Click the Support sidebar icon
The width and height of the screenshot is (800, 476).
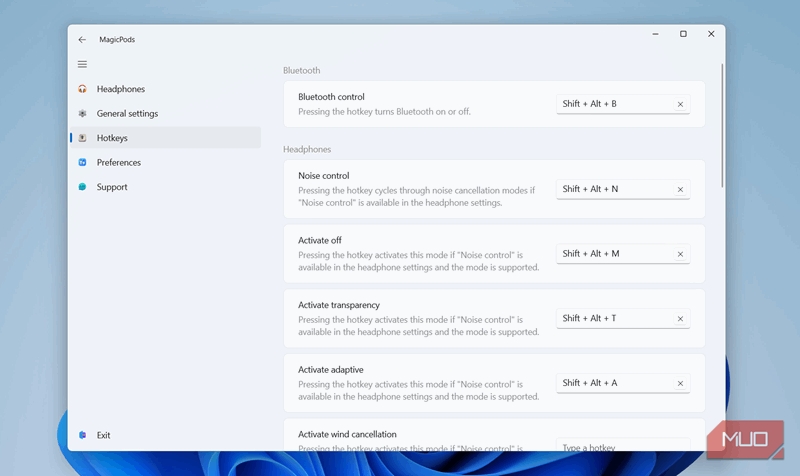pyautogui.click(x=82, y=187)
